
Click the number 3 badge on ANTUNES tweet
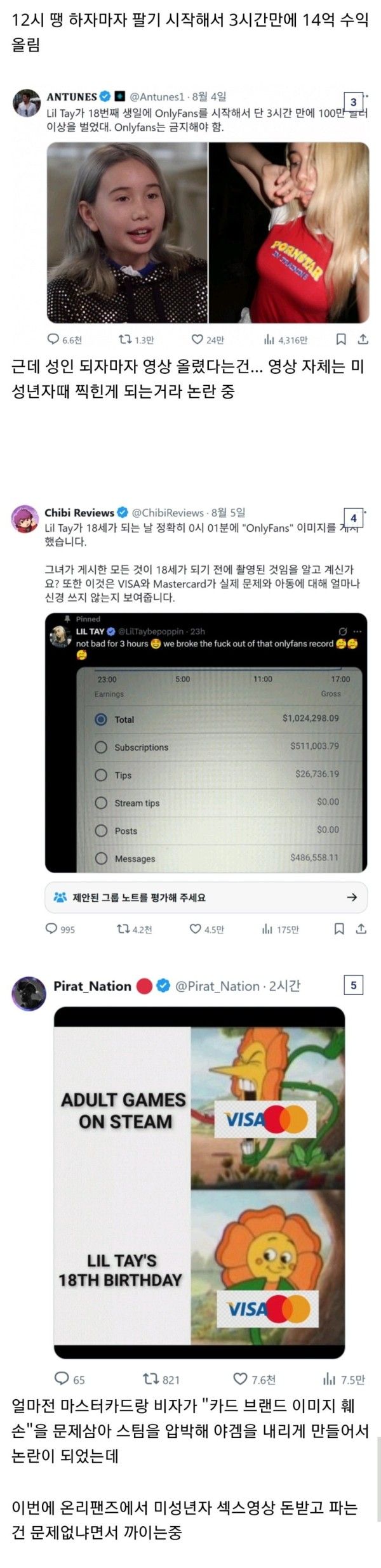(353, 102)
